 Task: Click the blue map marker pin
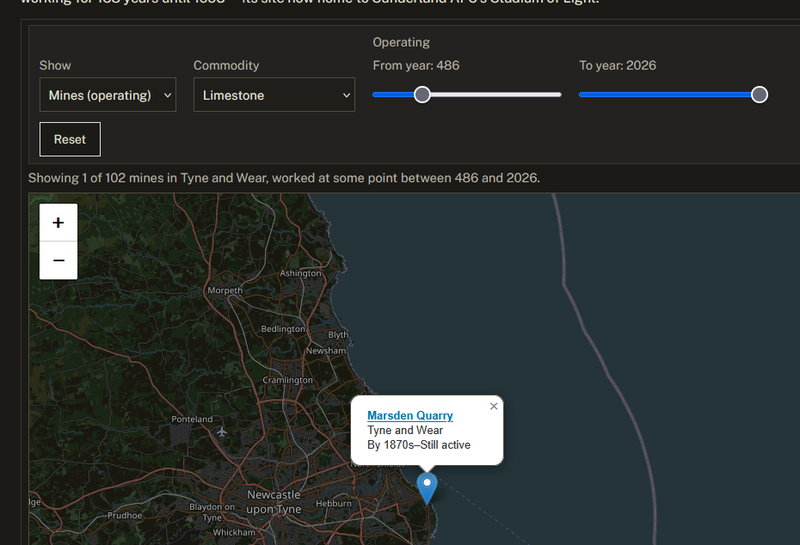tap(427, 488)
